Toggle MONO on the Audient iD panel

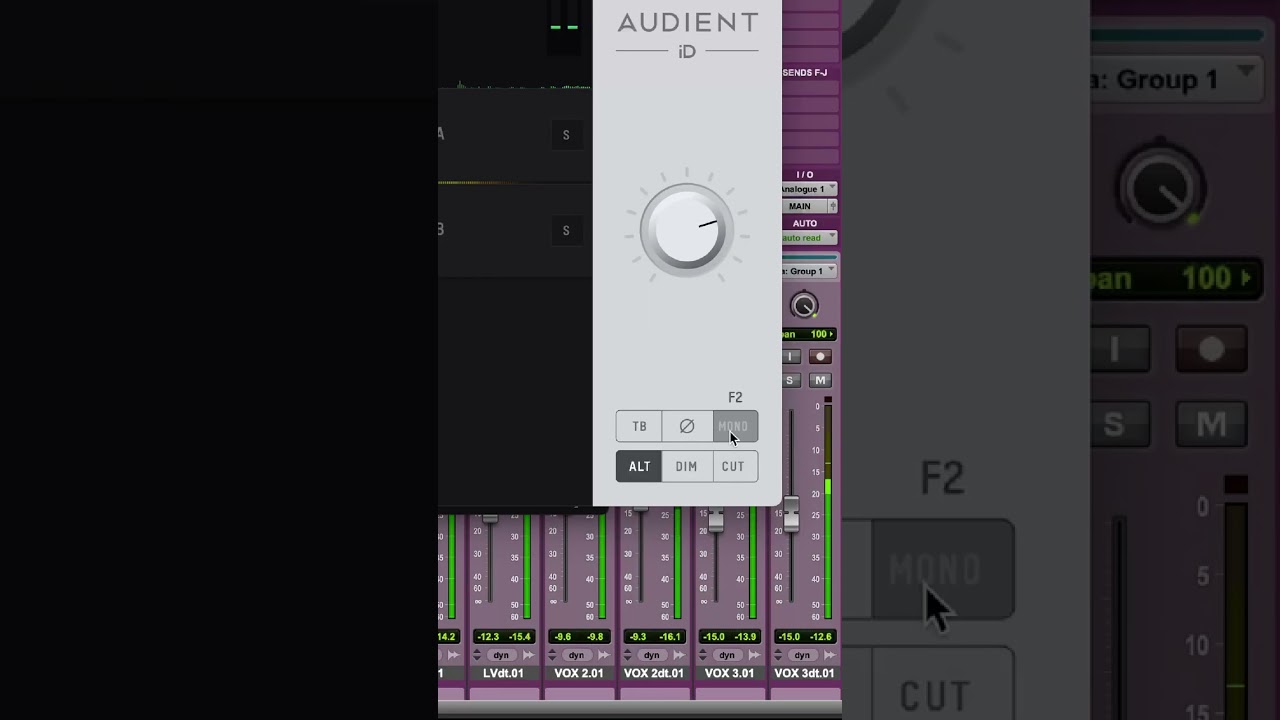(734, 426)
